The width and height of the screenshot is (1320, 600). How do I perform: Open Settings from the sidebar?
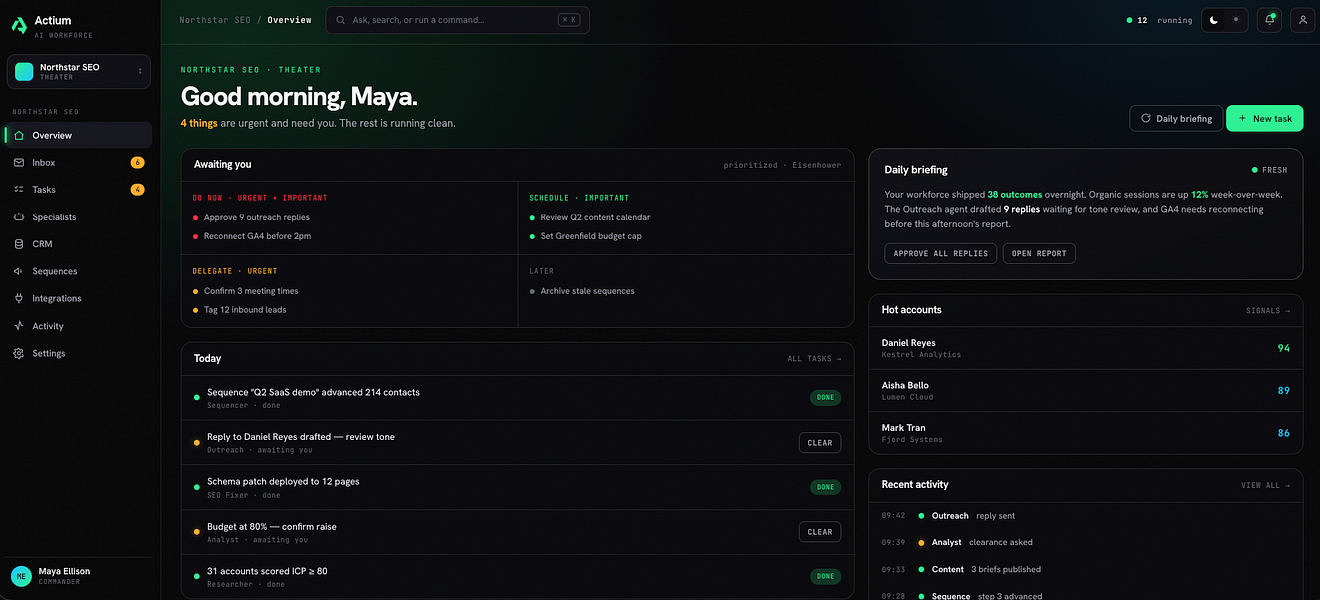(x=79, y=353)
